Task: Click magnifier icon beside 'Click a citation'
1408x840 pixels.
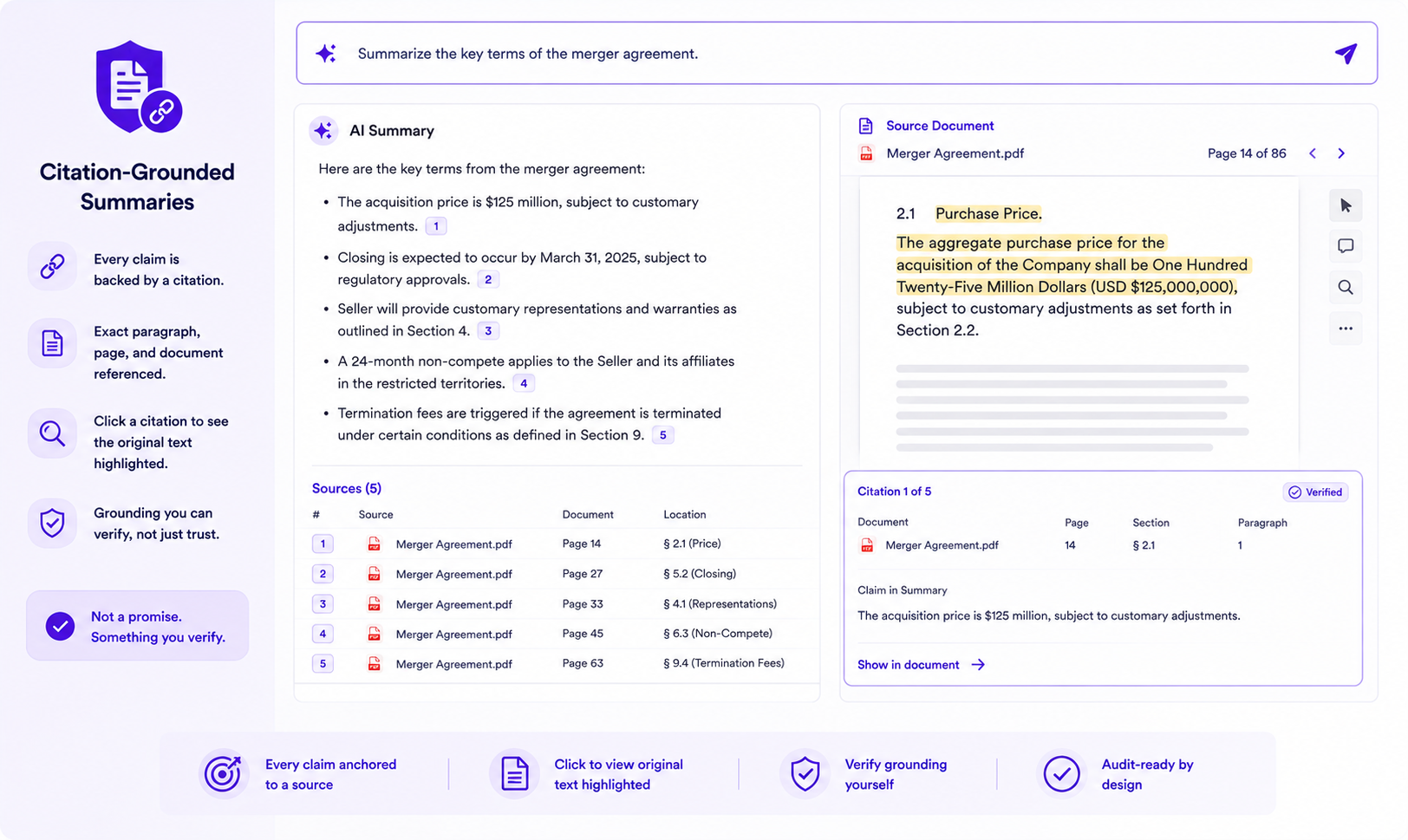Action: [x=52, y=433]
